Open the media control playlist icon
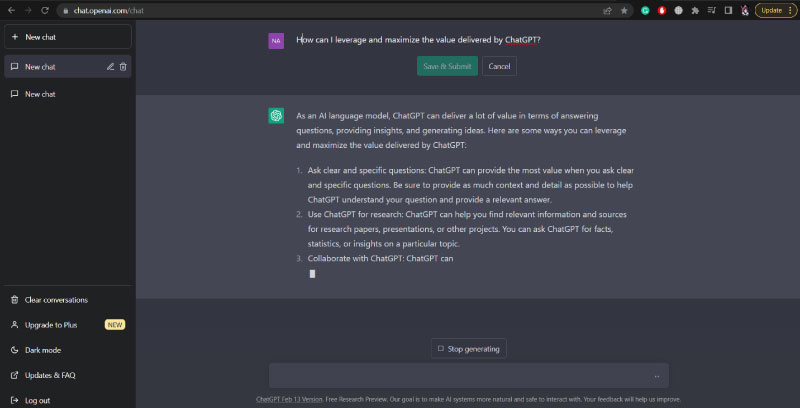 (x=712, y=11)
